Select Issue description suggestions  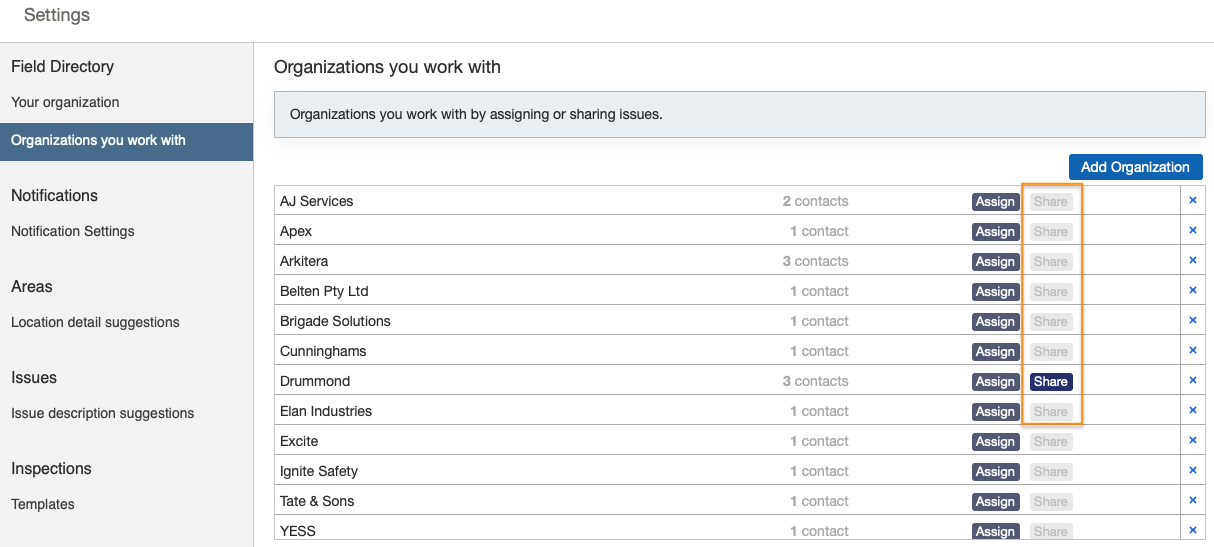tap(102, 413)
